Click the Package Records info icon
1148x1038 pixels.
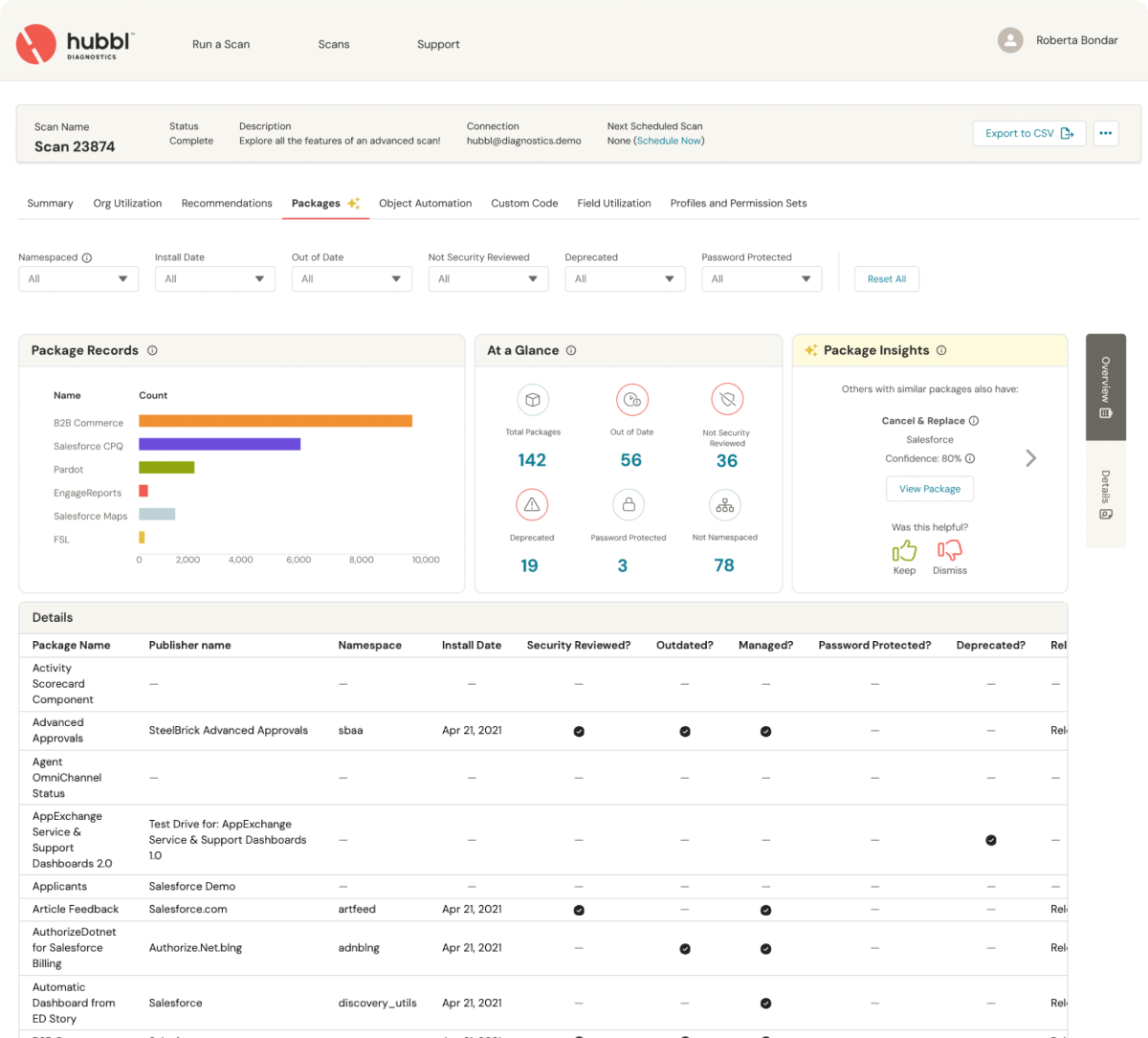click(152, 350)
